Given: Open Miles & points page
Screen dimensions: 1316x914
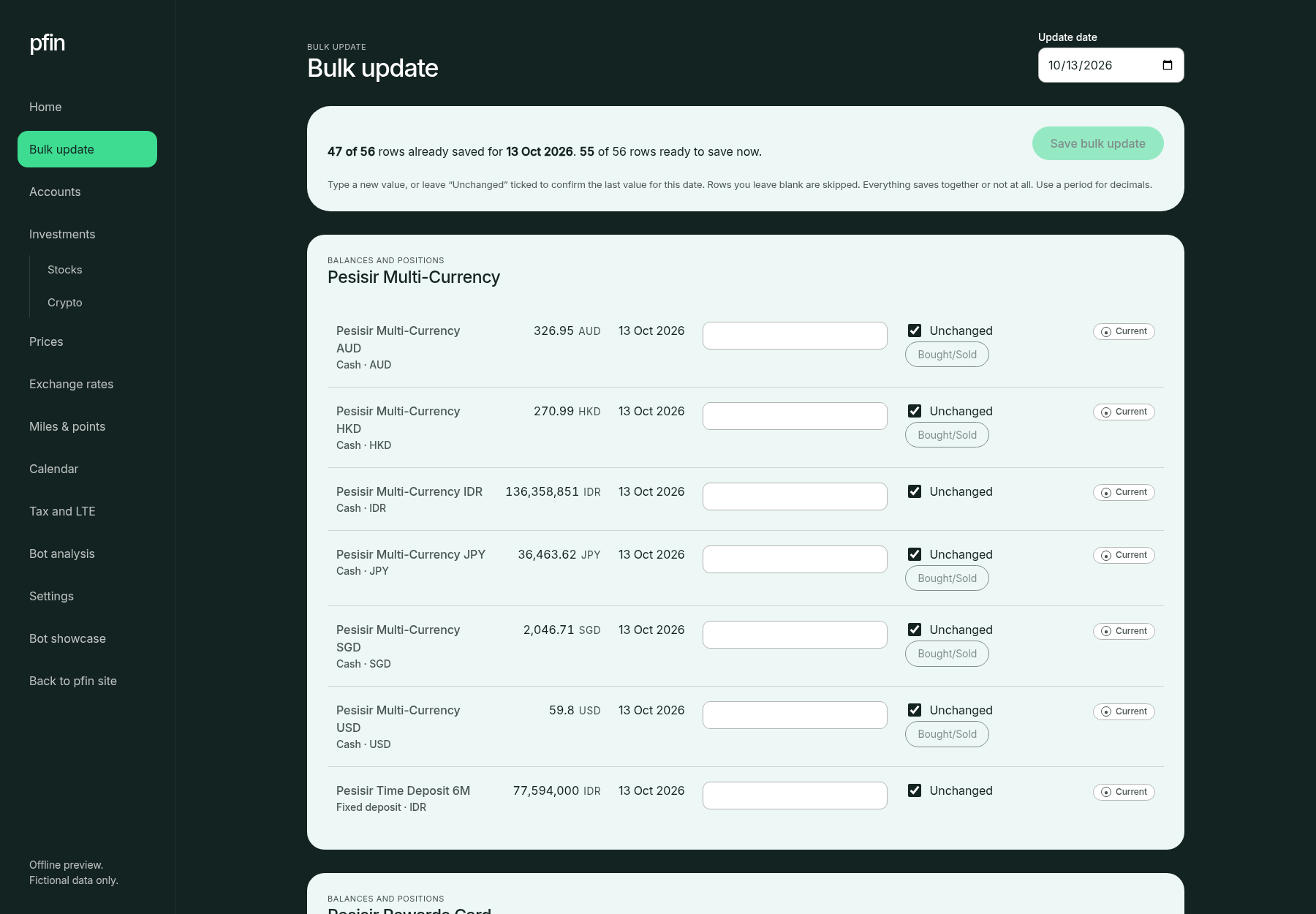Looking at the screenshot, I should click(87, 426).
